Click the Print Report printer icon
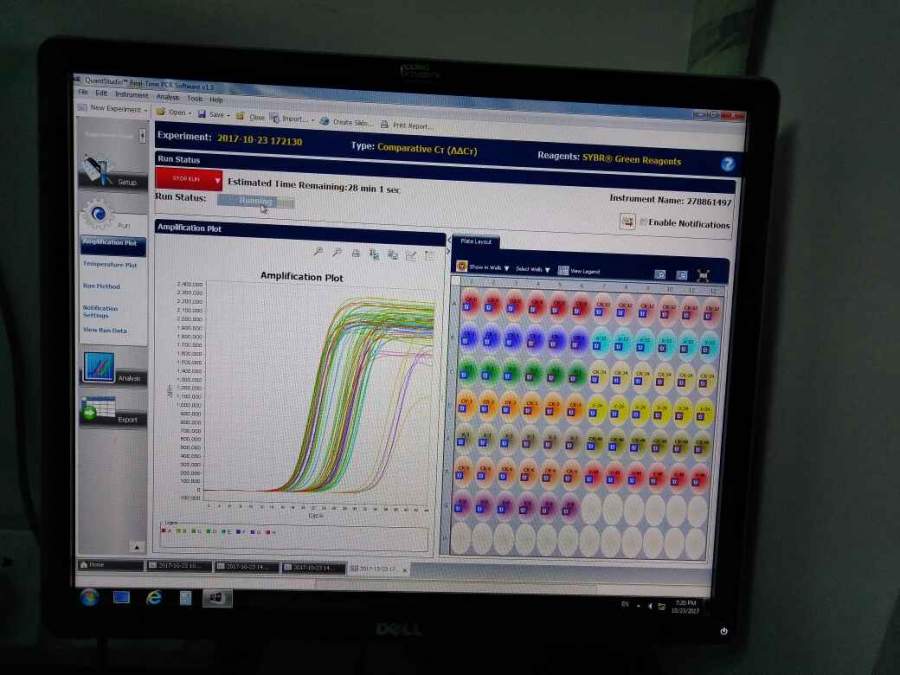Image resolution: width=900 pixels, height=675 pixels. point(385,124)
